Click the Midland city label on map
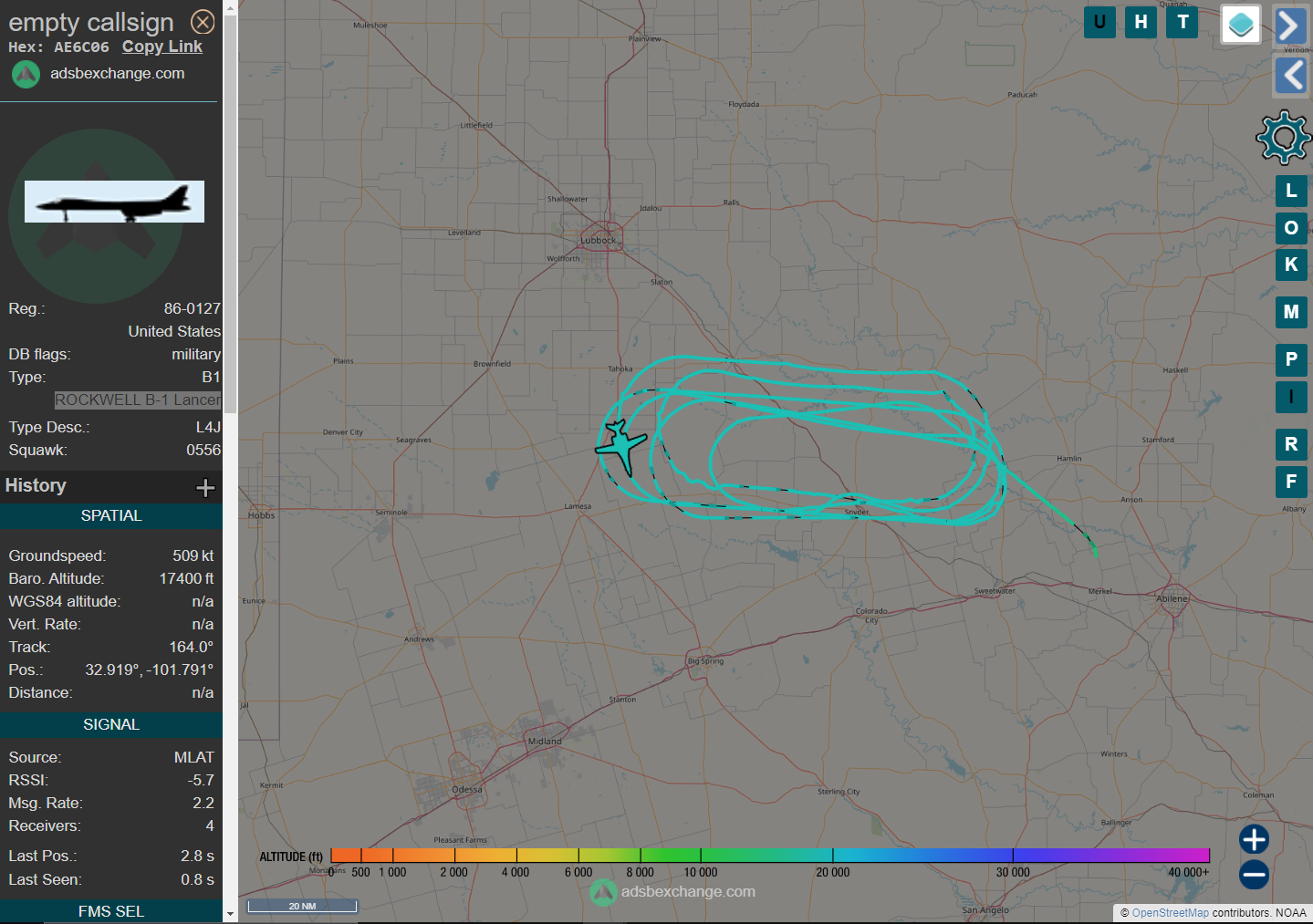1313x924 pixels. [545, 742]
